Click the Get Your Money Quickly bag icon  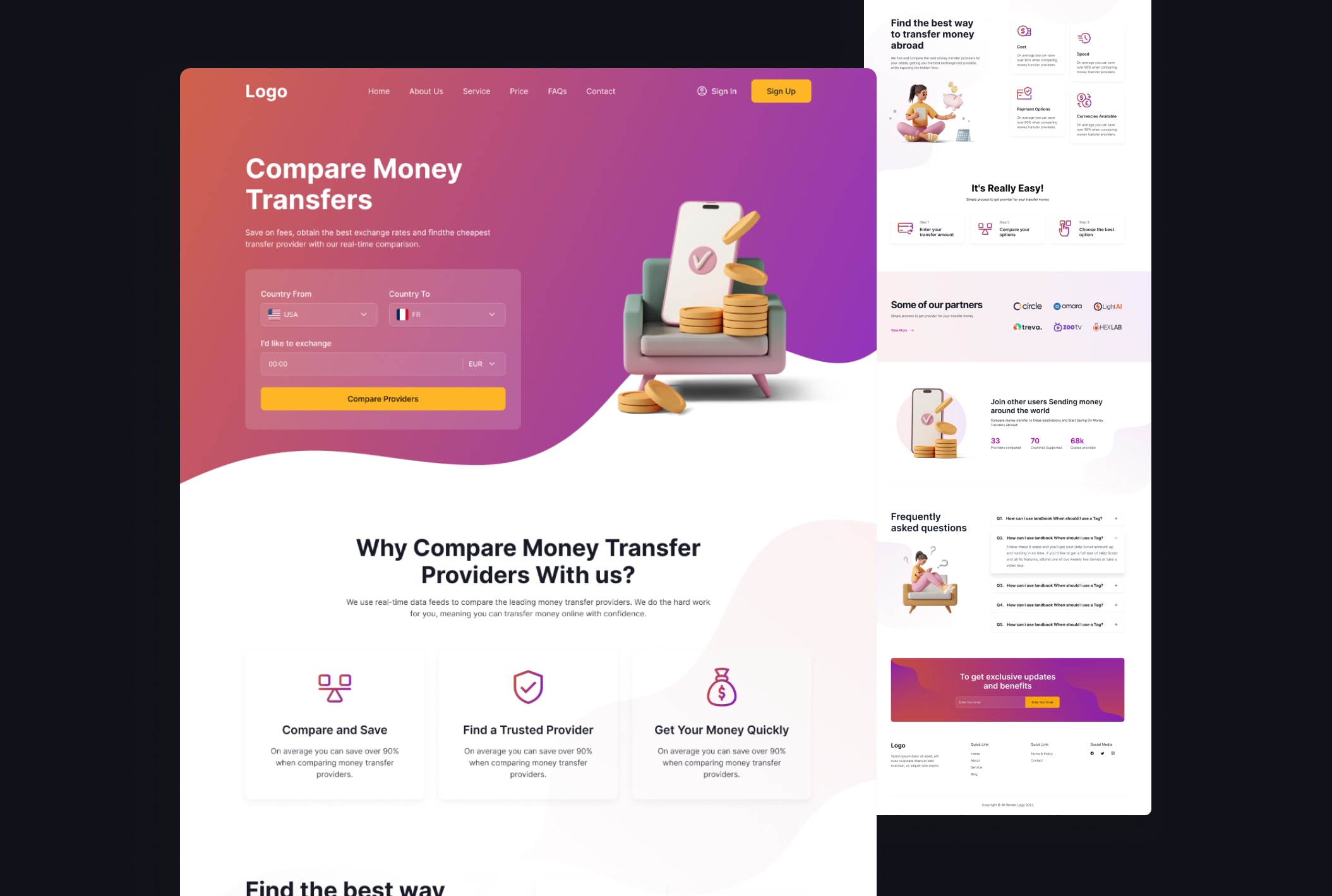tap(722, 687)
